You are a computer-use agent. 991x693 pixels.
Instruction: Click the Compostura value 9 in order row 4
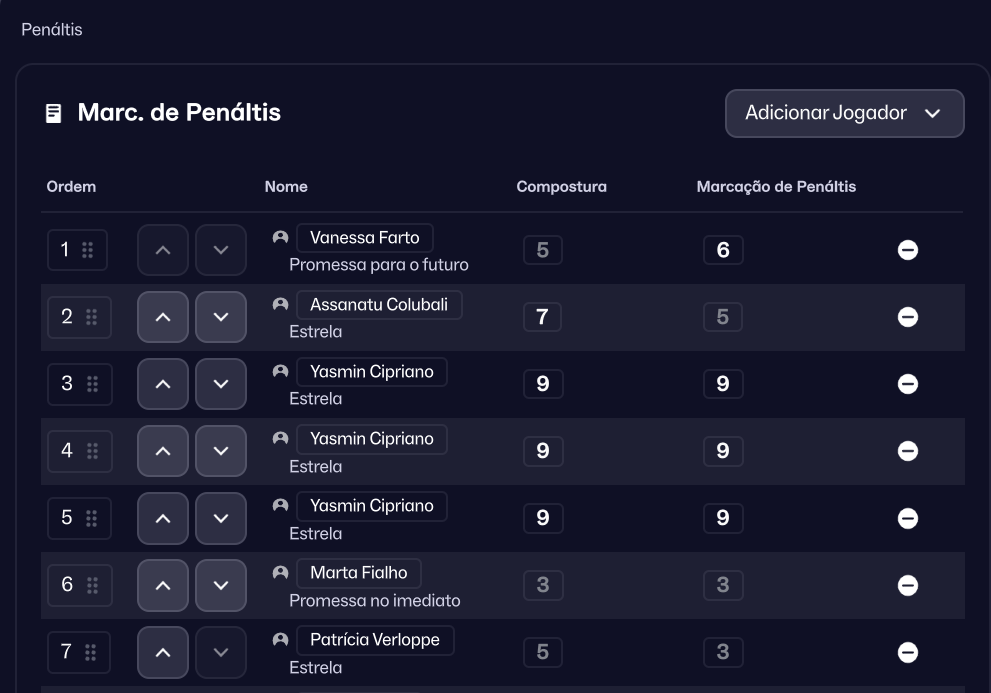click(x=543, y=451)
